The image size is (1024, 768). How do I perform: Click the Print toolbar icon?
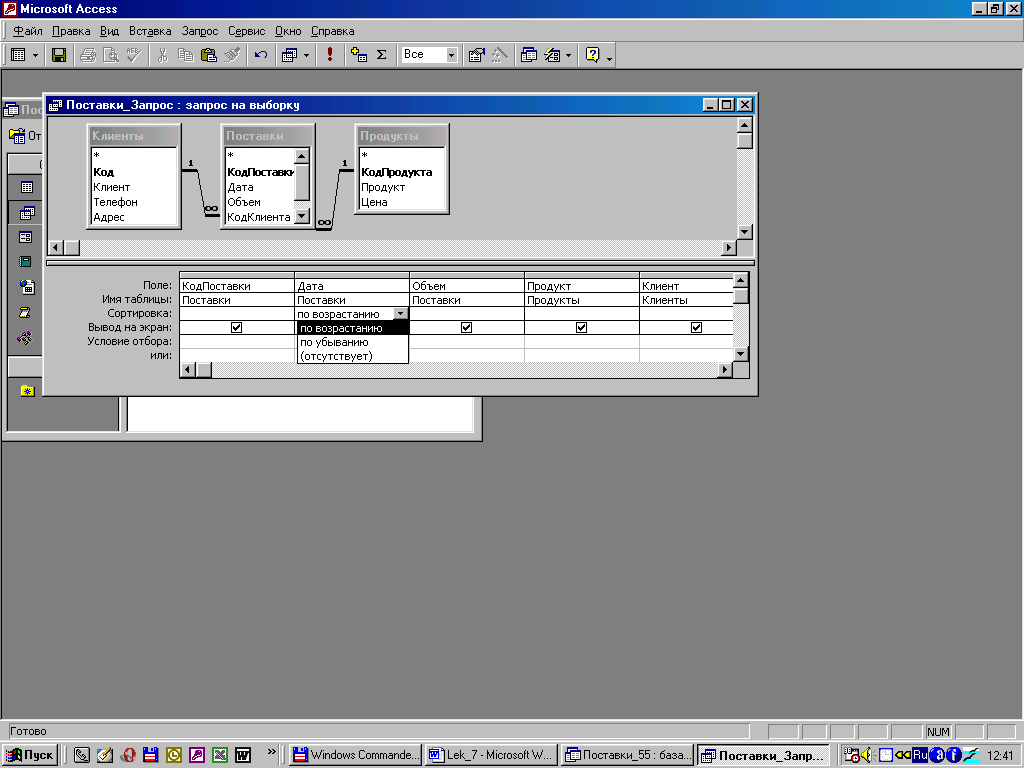click(x=88, y=55)
